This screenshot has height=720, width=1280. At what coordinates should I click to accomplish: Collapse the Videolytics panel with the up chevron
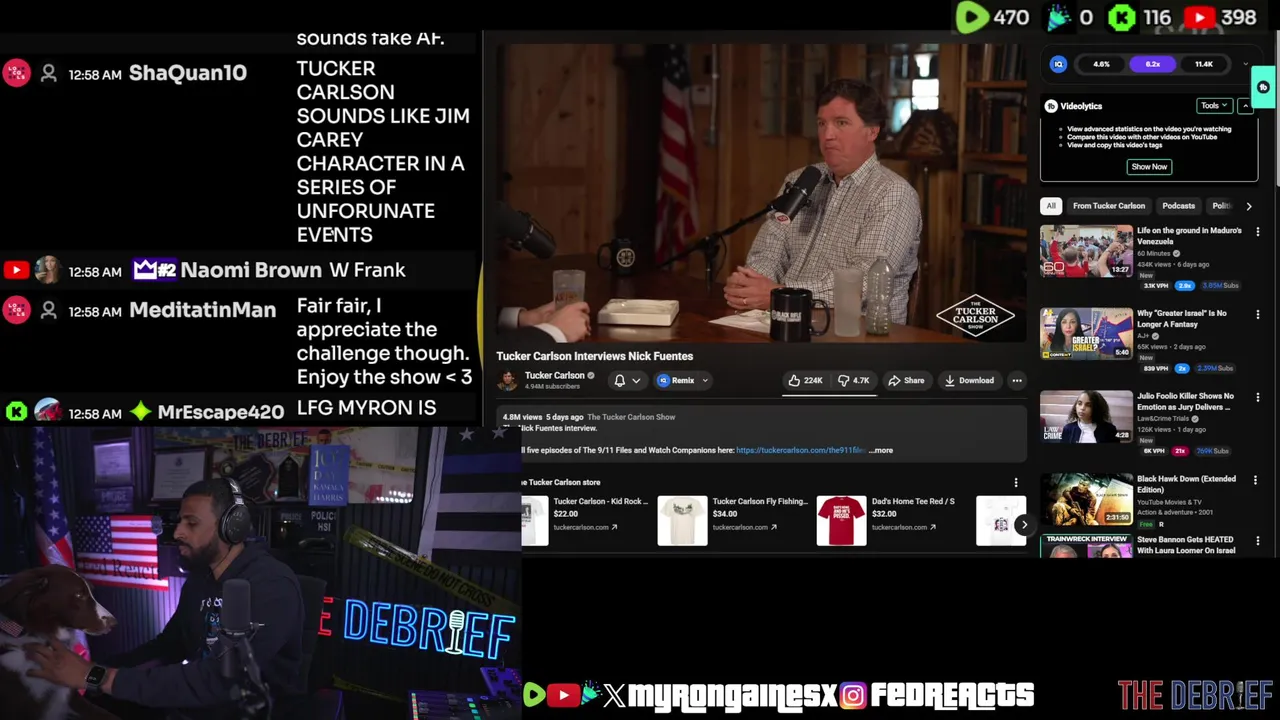coord(1245,106)
